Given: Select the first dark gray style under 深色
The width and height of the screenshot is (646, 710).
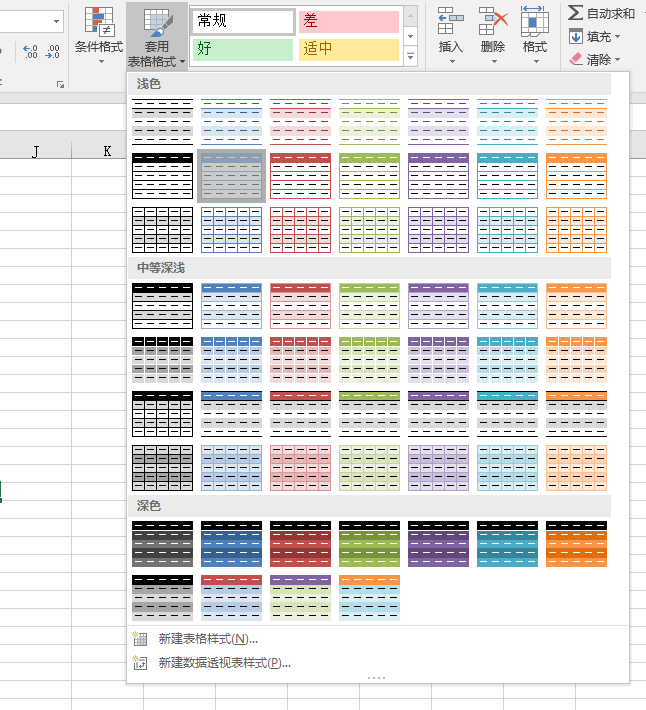Looking at the screenshot, I should (162, 543).
